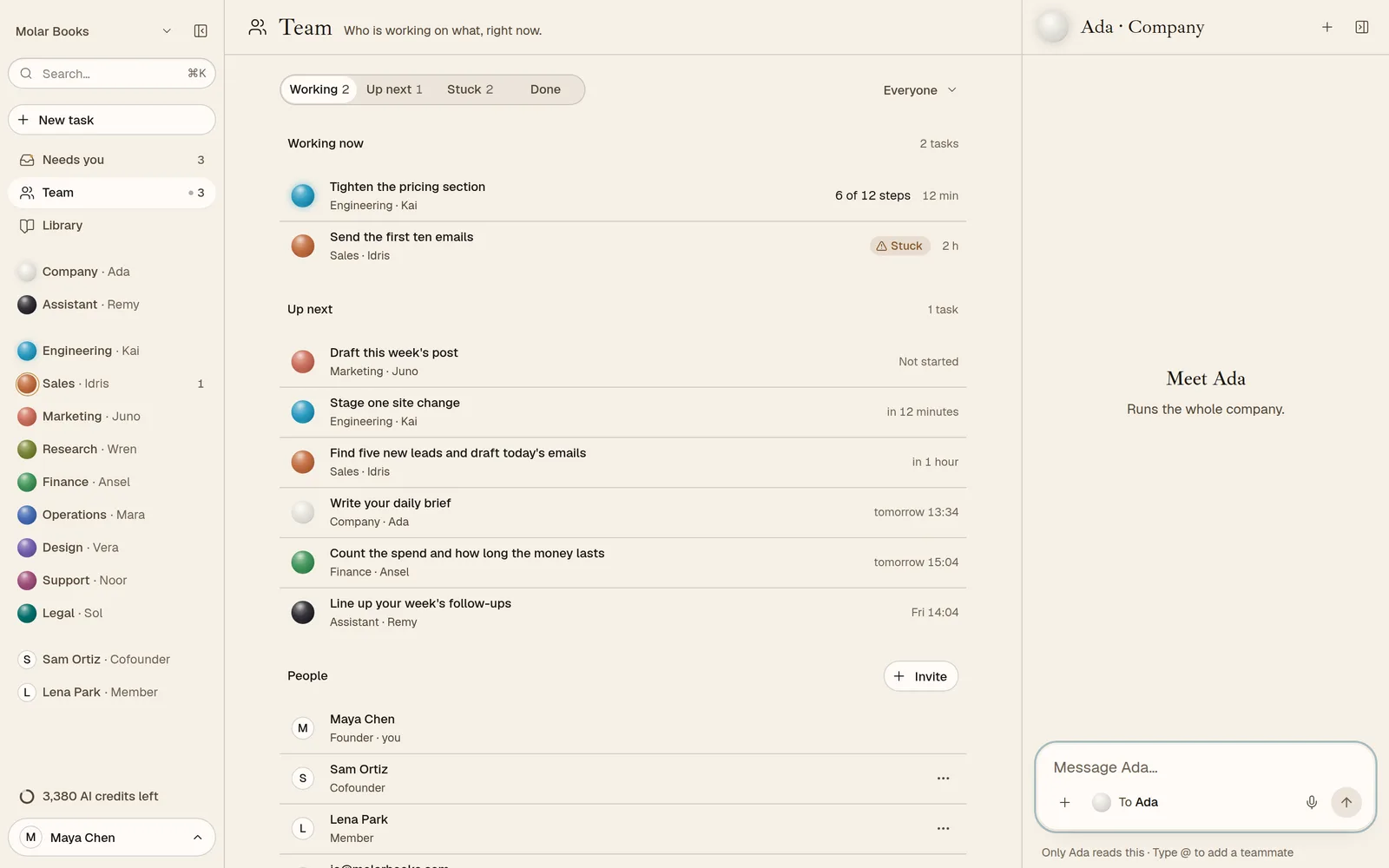
Task: Switch to the Stuck tab
Action: pos(470,89)
